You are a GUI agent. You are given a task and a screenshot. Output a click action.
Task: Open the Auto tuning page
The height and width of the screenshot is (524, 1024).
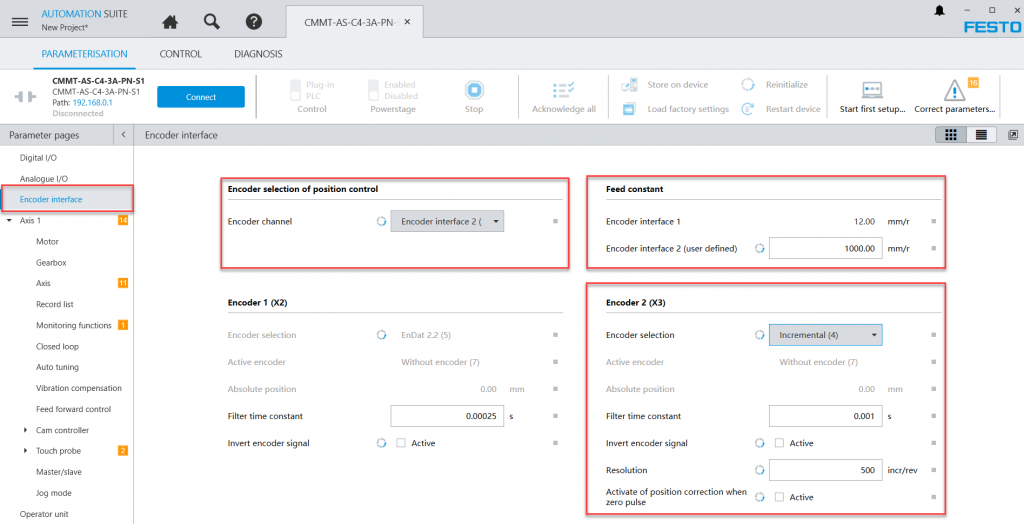coord(57,367)
